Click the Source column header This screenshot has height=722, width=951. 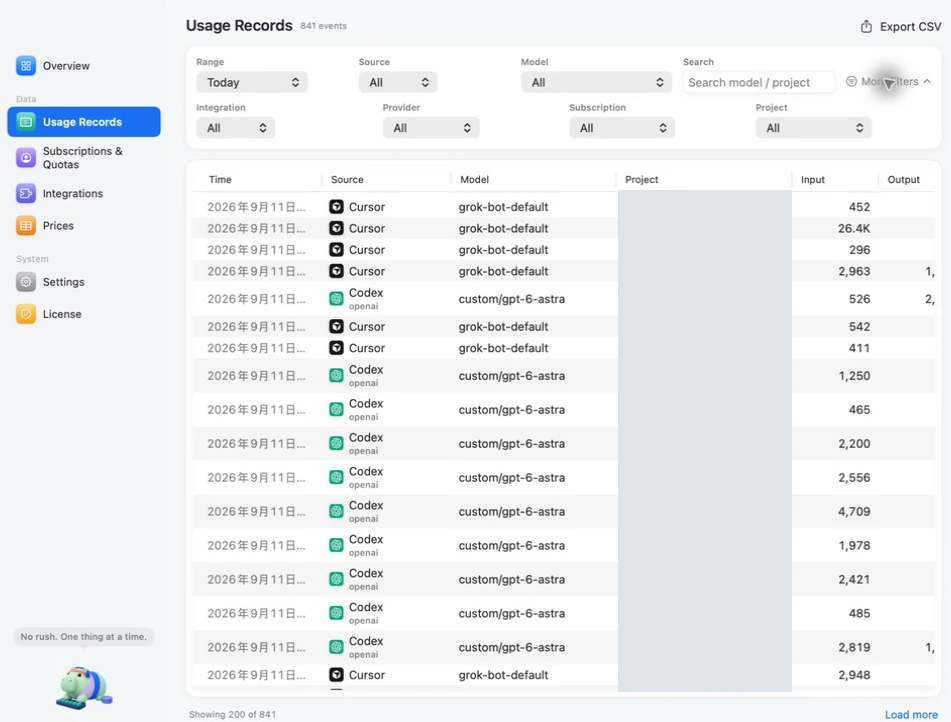click(347, 180)
